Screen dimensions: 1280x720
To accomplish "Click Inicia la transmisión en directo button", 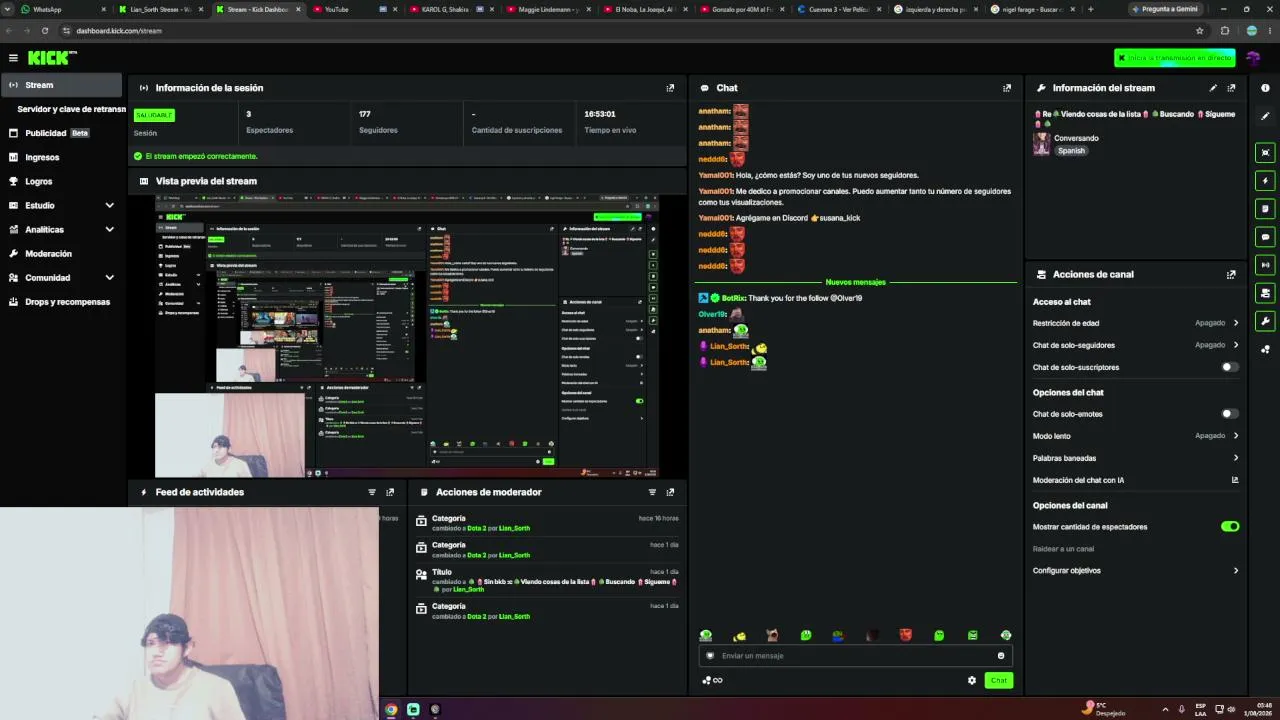I will [x=1175, y=58].
